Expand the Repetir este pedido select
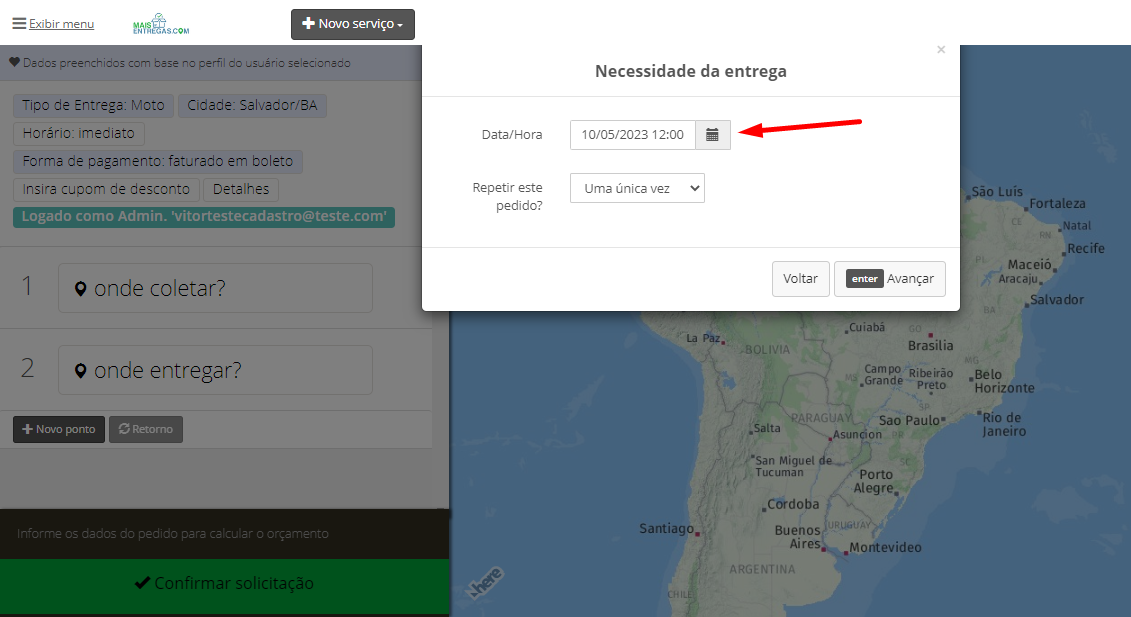 pyautogui.click(x=637, y=188)
